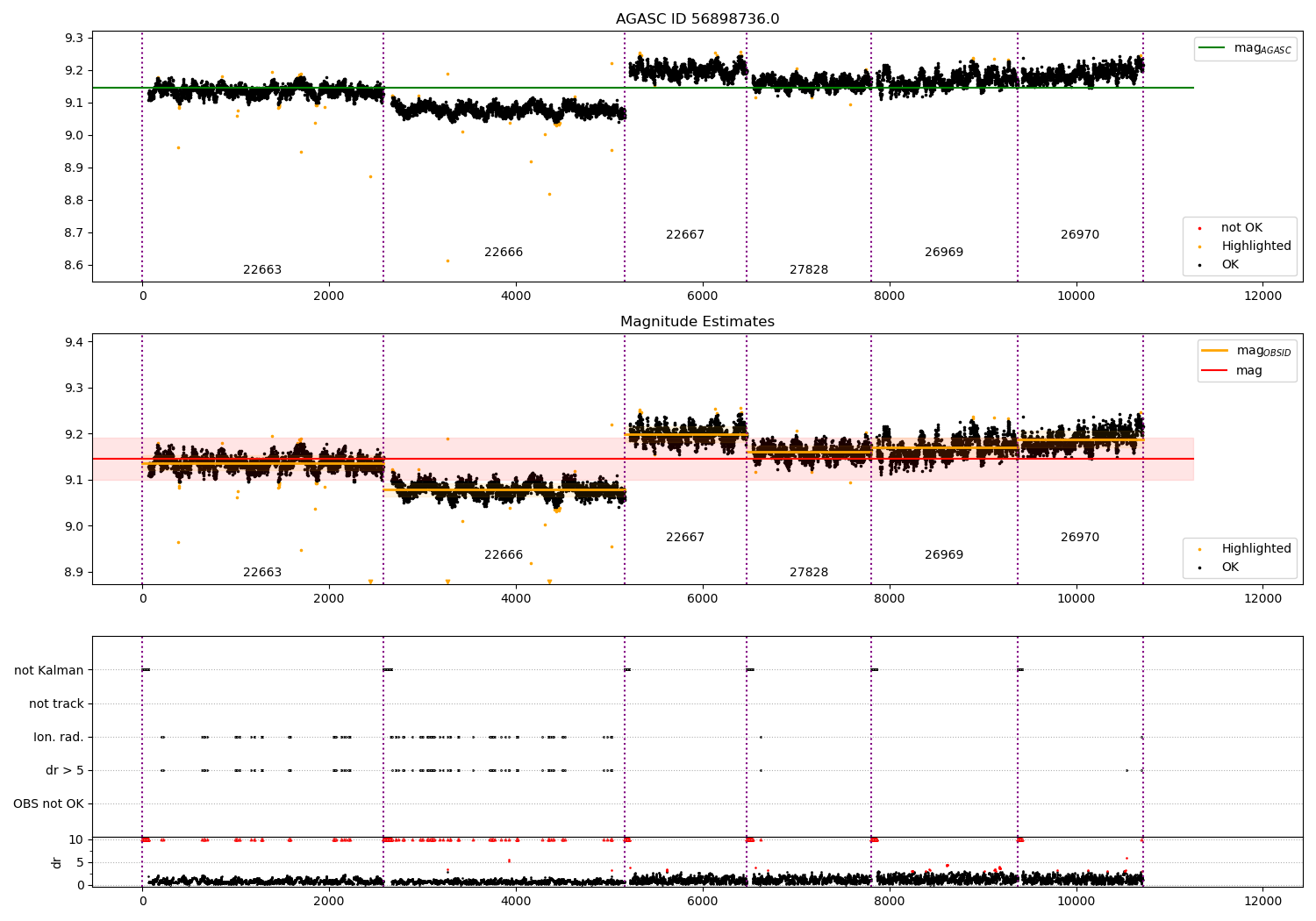Viewport: 1316px width, 921px height.
Task: Select the obsid label 22667 in the top plot
Action: click(x=685, y=235)
